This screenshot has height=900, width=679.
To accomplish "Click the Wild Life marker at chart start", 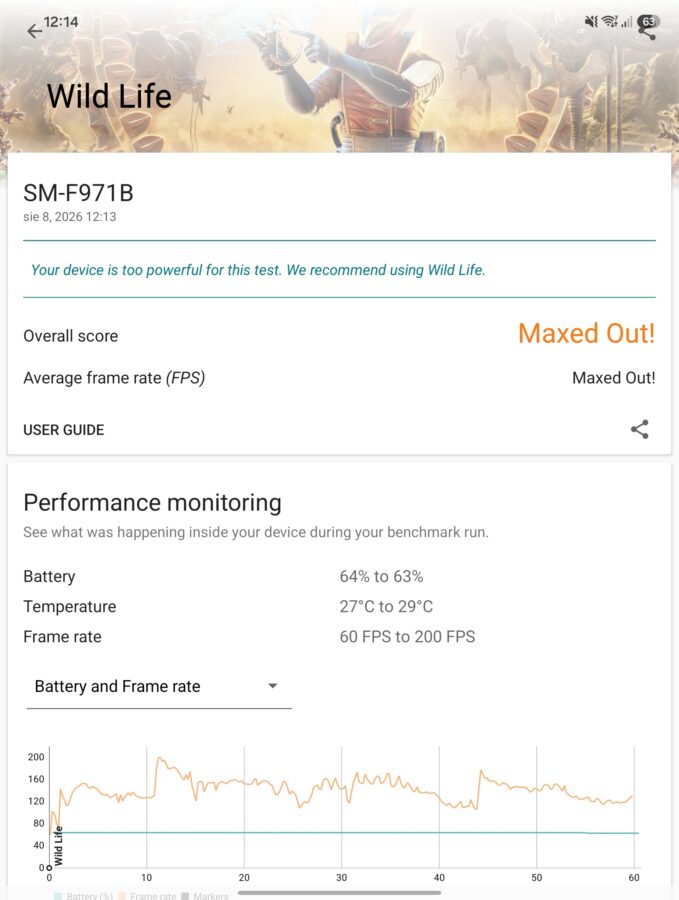I will point(58,846).
